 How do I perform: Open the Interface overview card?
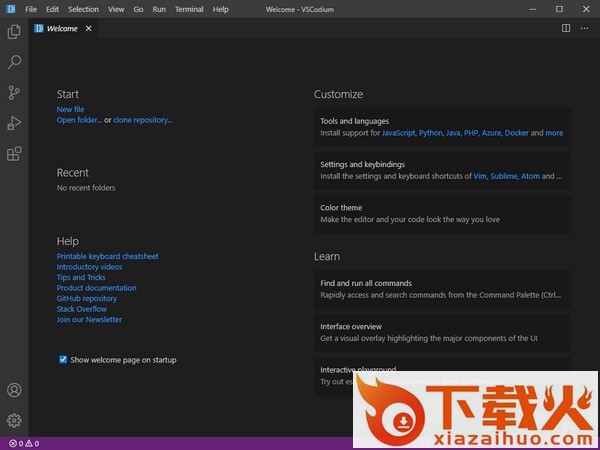(x=442, y=333)
